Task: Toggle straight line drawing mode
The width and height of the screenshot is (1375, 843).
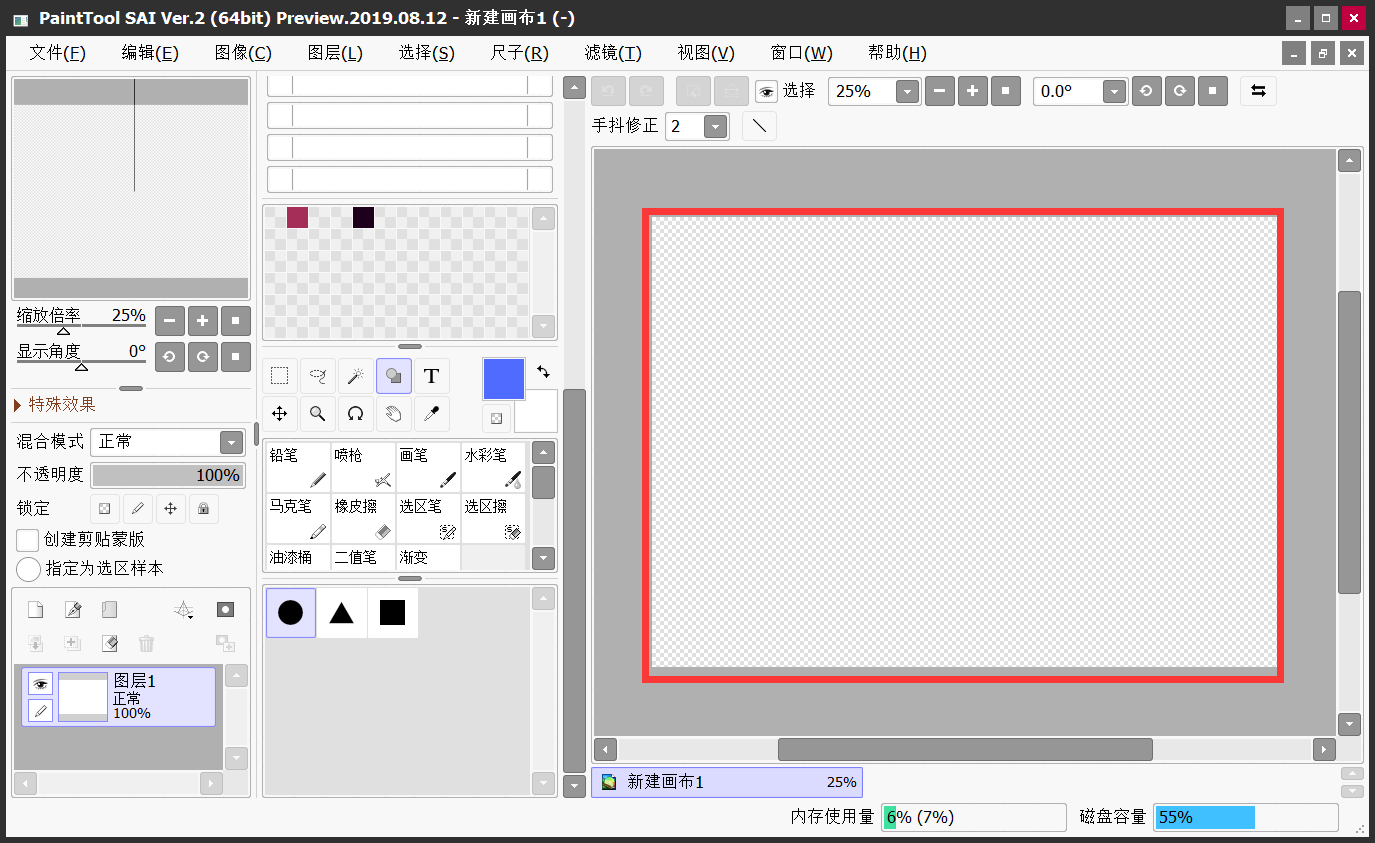Action: pyautogui.click(x=760, y=126)
